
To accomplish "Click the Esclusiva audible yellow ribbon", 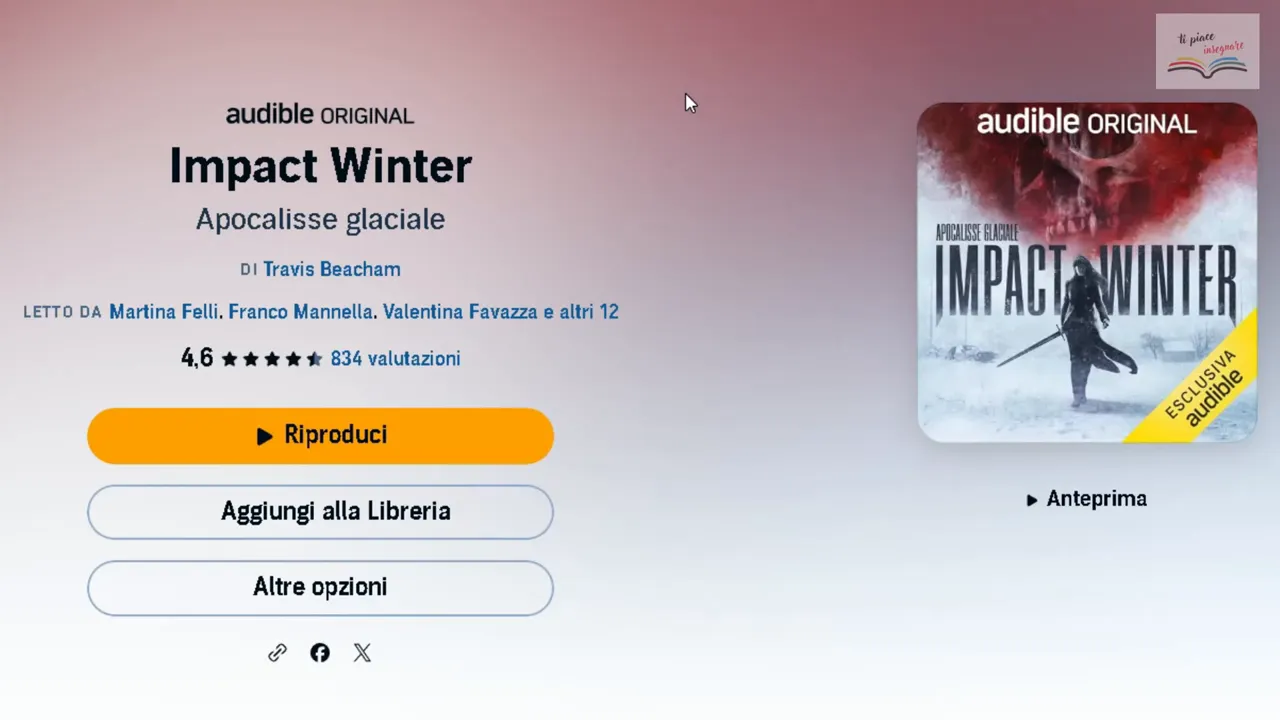I will tap(1198, 384).
